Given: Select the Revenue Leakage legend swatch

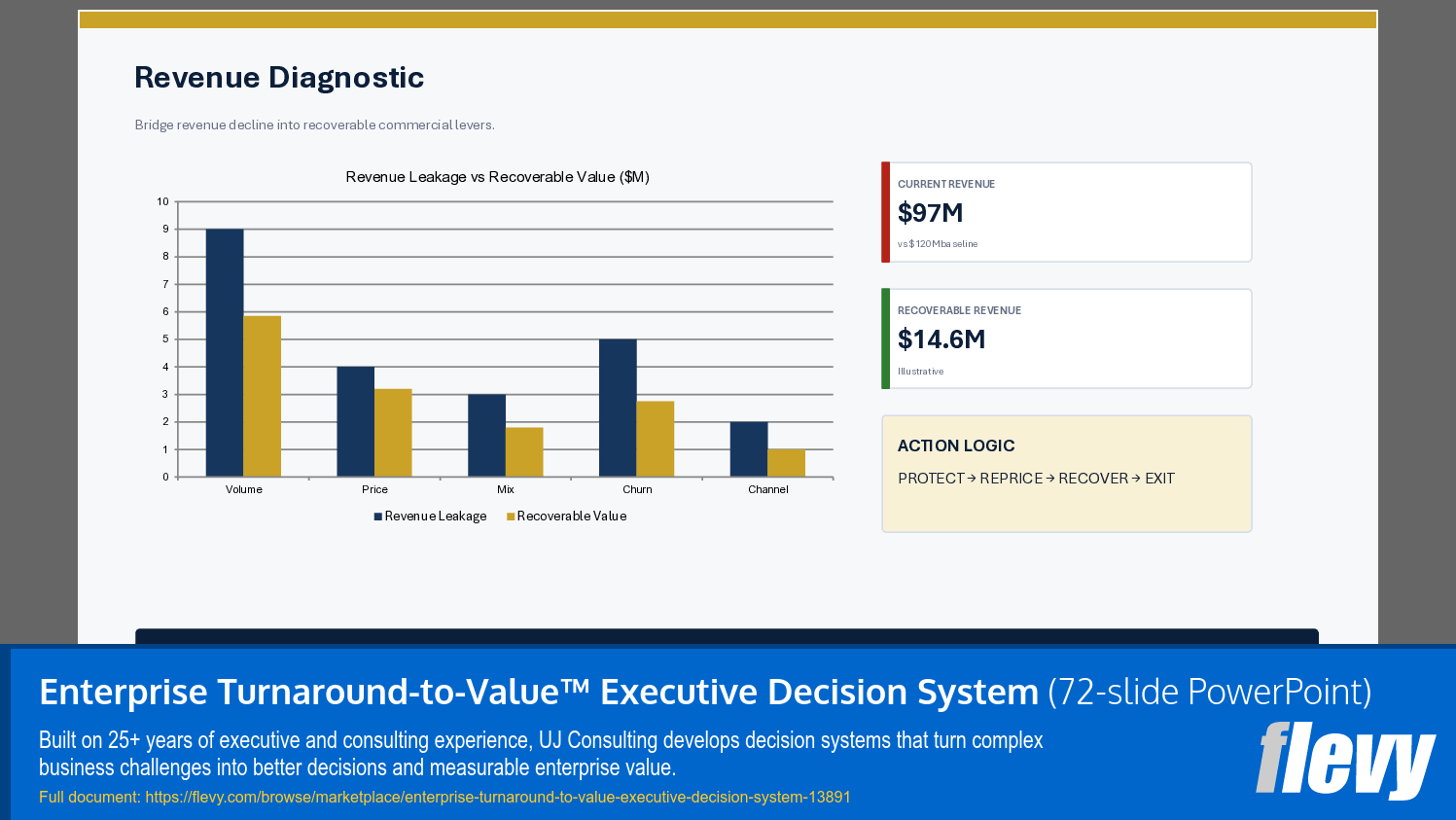Looking at the screenshot, I should 377,517.
